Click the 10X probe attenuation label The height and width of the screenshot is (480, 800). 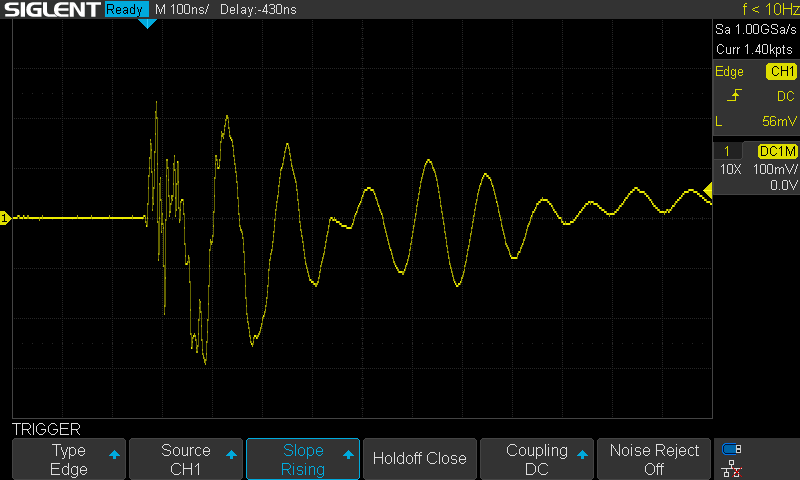tap(730, 169)
